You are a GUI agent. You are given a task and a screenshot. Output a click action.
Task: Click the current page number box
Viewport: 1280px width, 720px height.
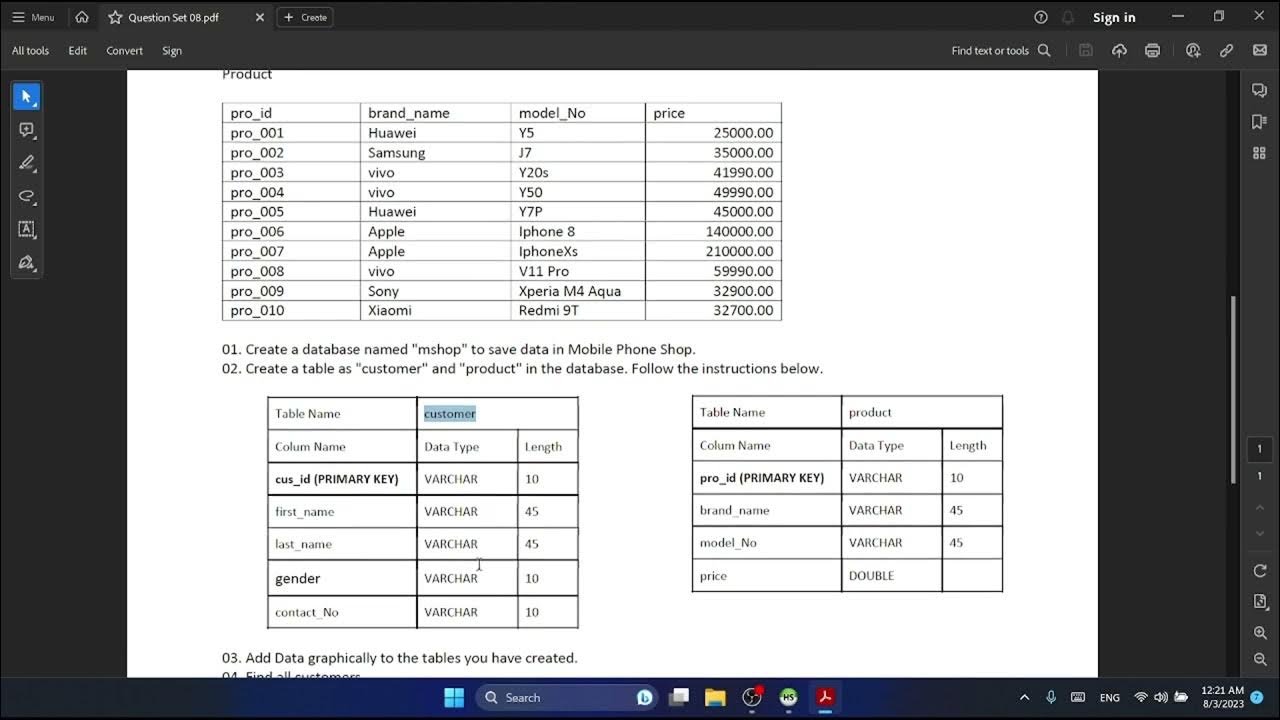point(1260,449)
